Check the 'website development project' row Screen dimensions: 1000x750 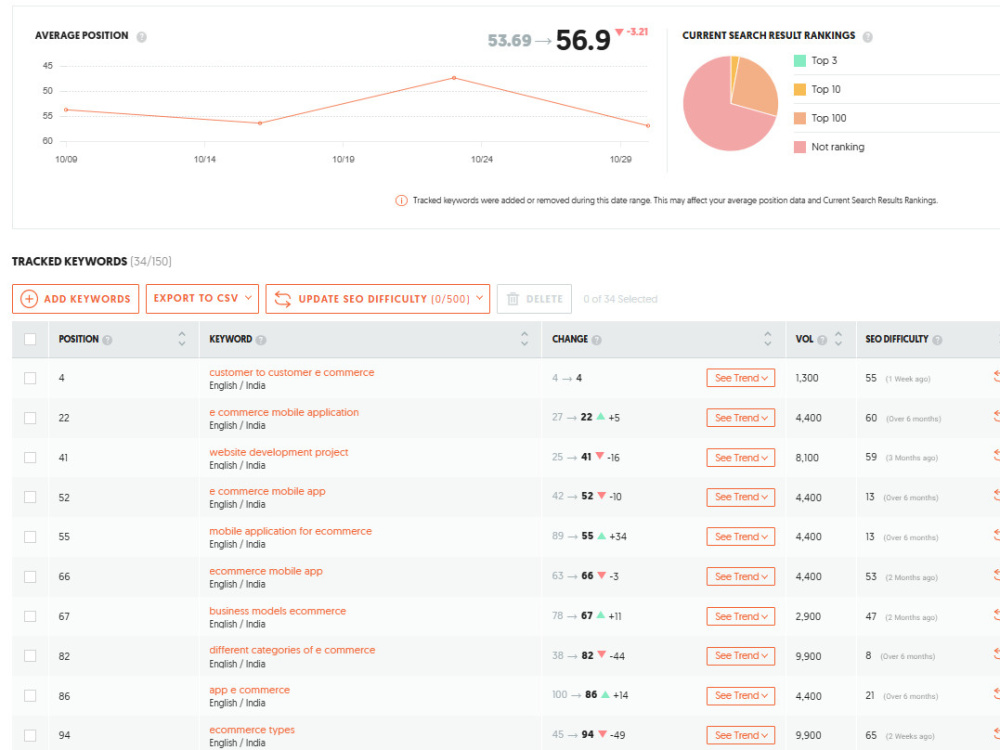[x=30, y=457]
